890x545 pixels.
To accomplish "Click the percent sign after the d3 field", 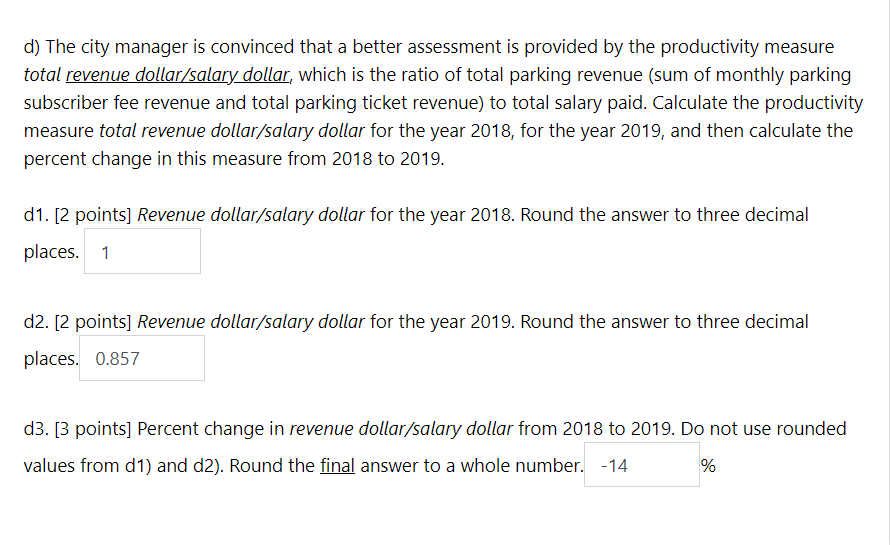I will click(708, 466).
